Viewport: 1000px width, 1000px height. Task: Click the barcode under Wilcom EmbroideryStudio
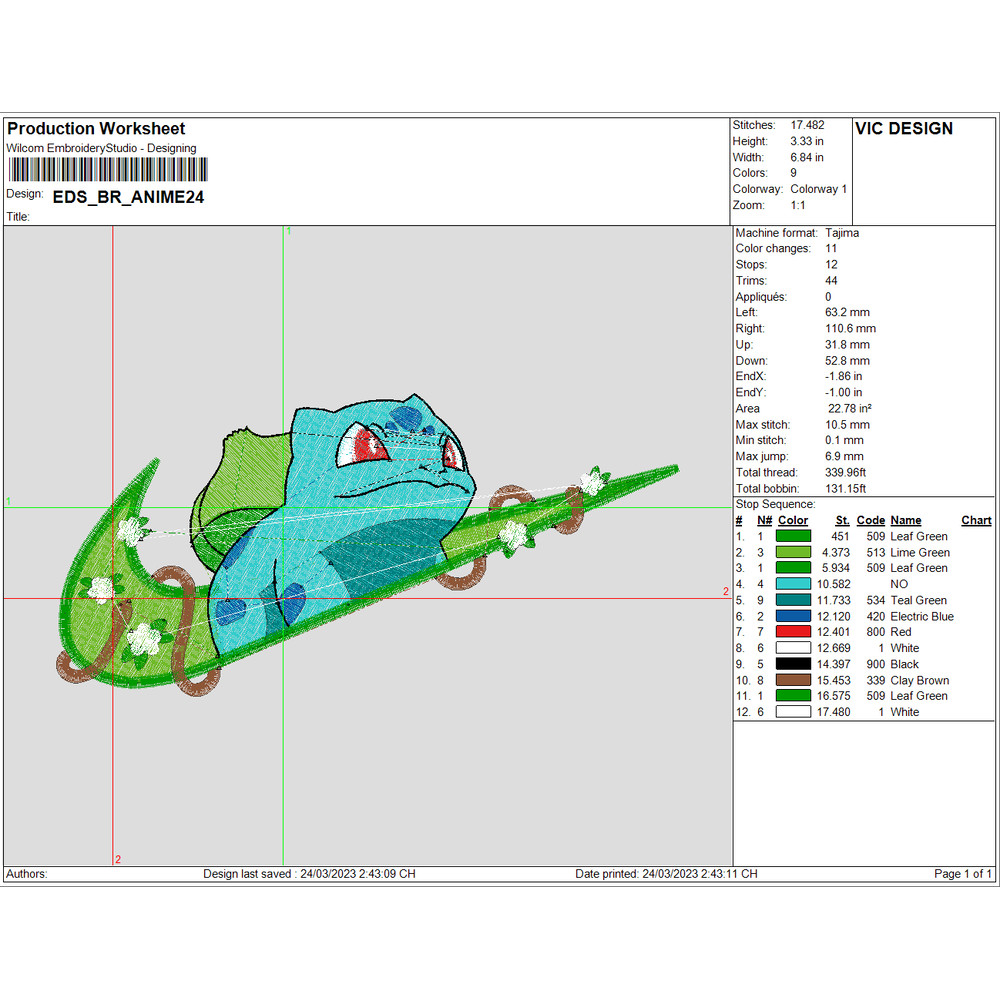(x=107, y=170)
